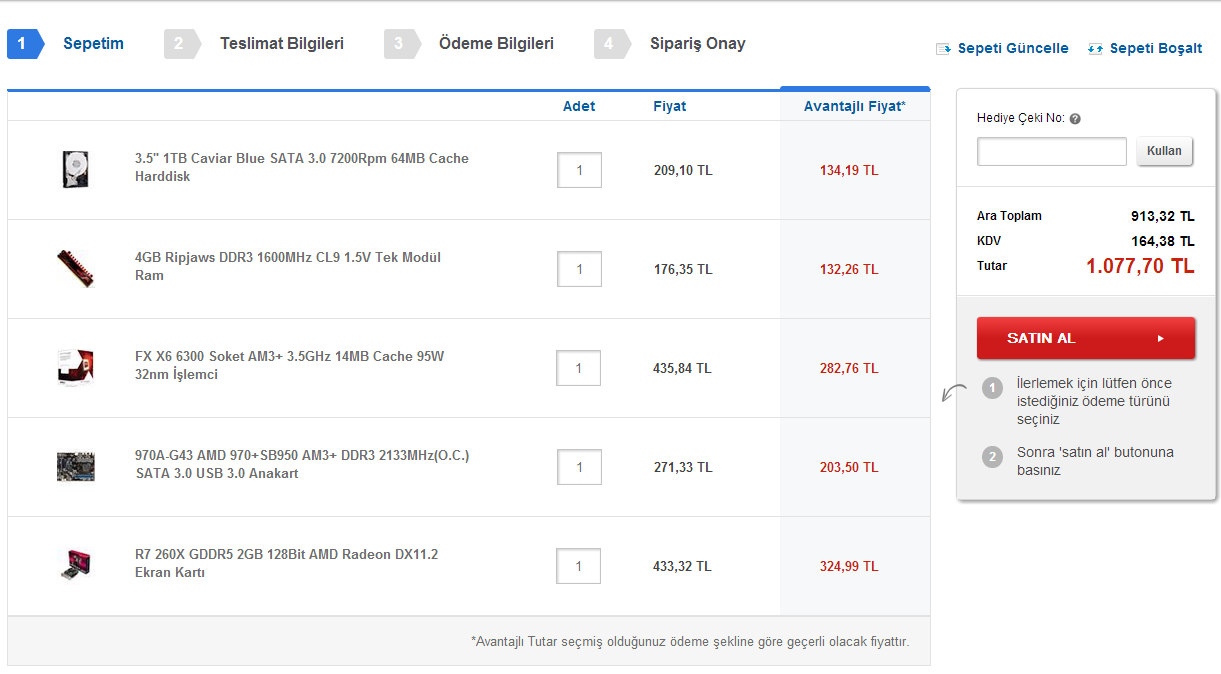Screen dimensions: 1221x674
Task: Open the FX X6 6300 İşlemci product link
Action: tap(289, 365)
